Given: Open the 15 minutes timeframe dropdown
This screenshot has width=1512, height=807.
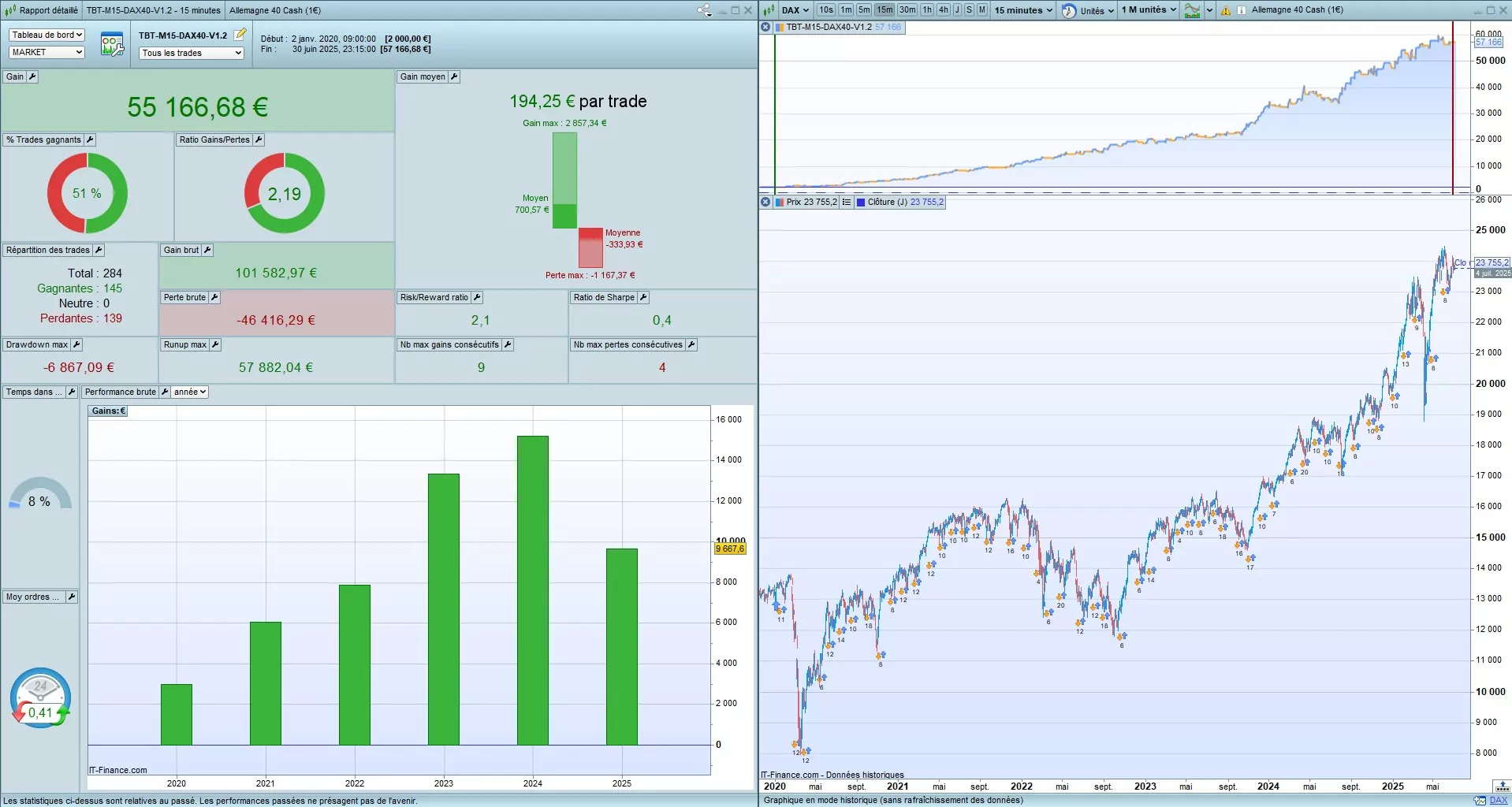Looking at the screenshot, I should click(1024, 10).
